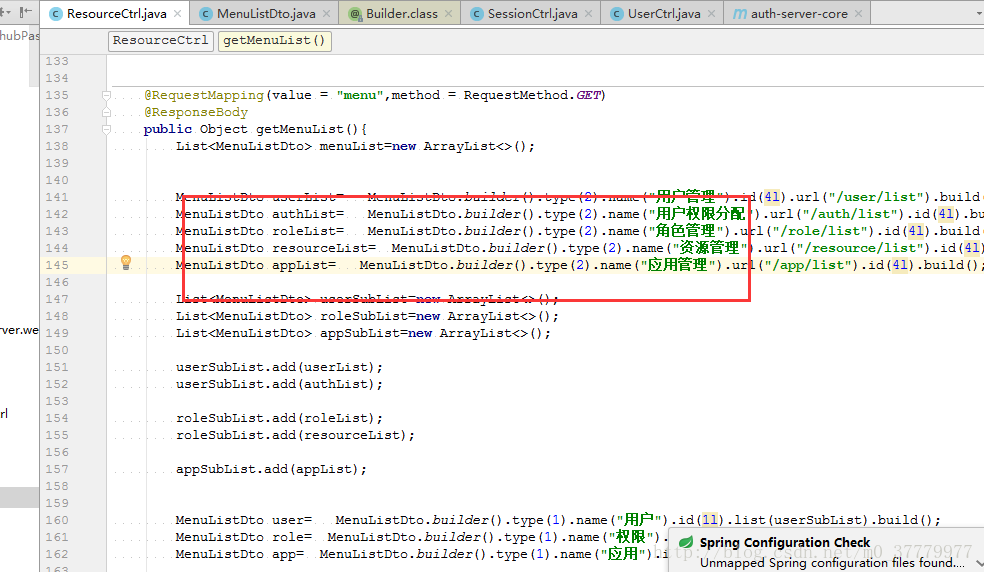
Task: Click 'roleList' variable on line 143
Action: pyautogui.click(x=304, y=230)
